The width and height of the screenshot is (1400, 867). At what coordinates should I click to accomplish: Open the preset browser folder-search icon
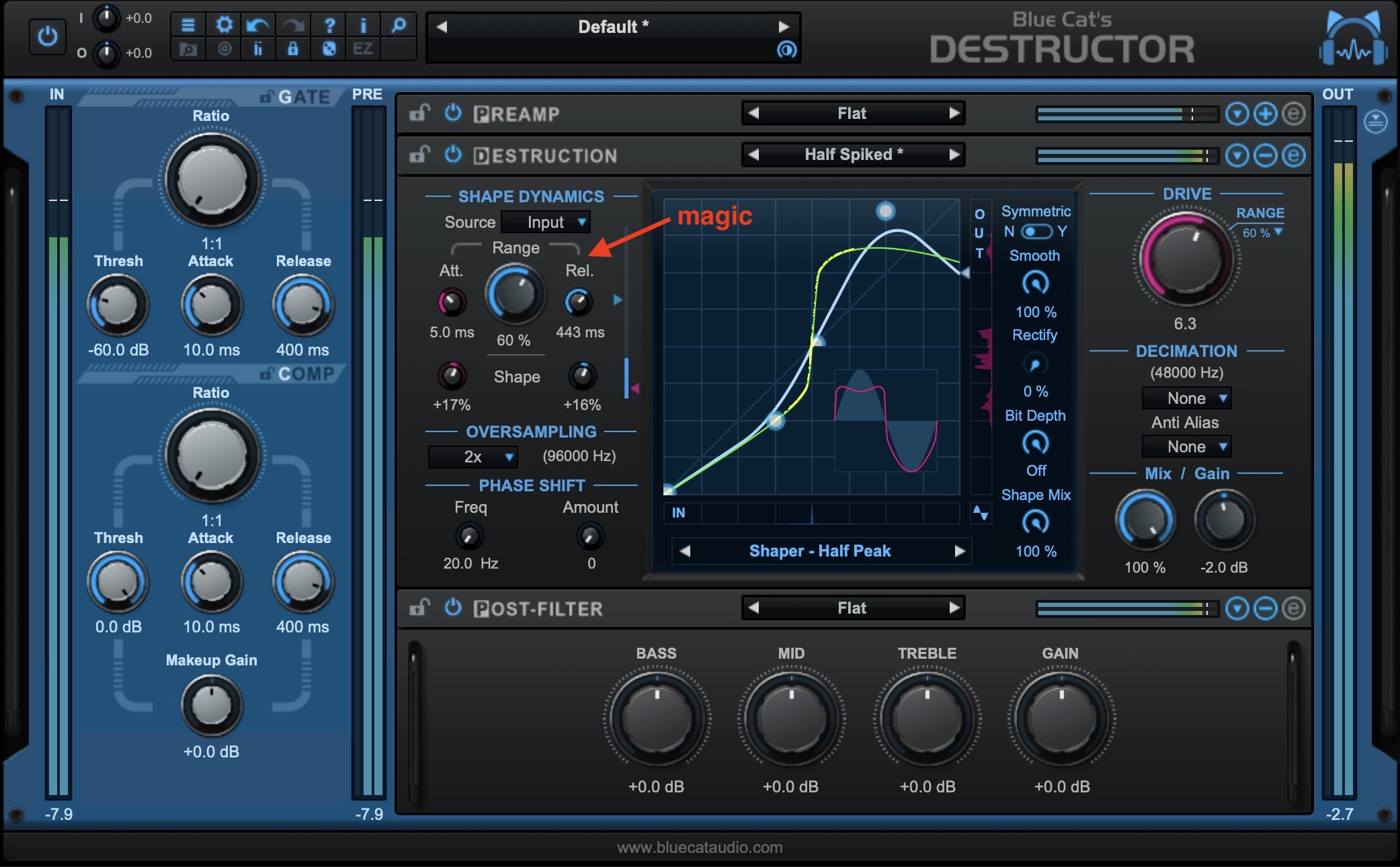tap(188, 49)
